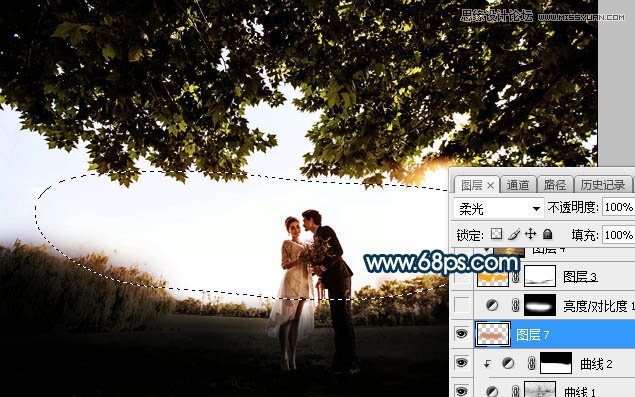Toggle lock position move icon

[x=531, y=234]
